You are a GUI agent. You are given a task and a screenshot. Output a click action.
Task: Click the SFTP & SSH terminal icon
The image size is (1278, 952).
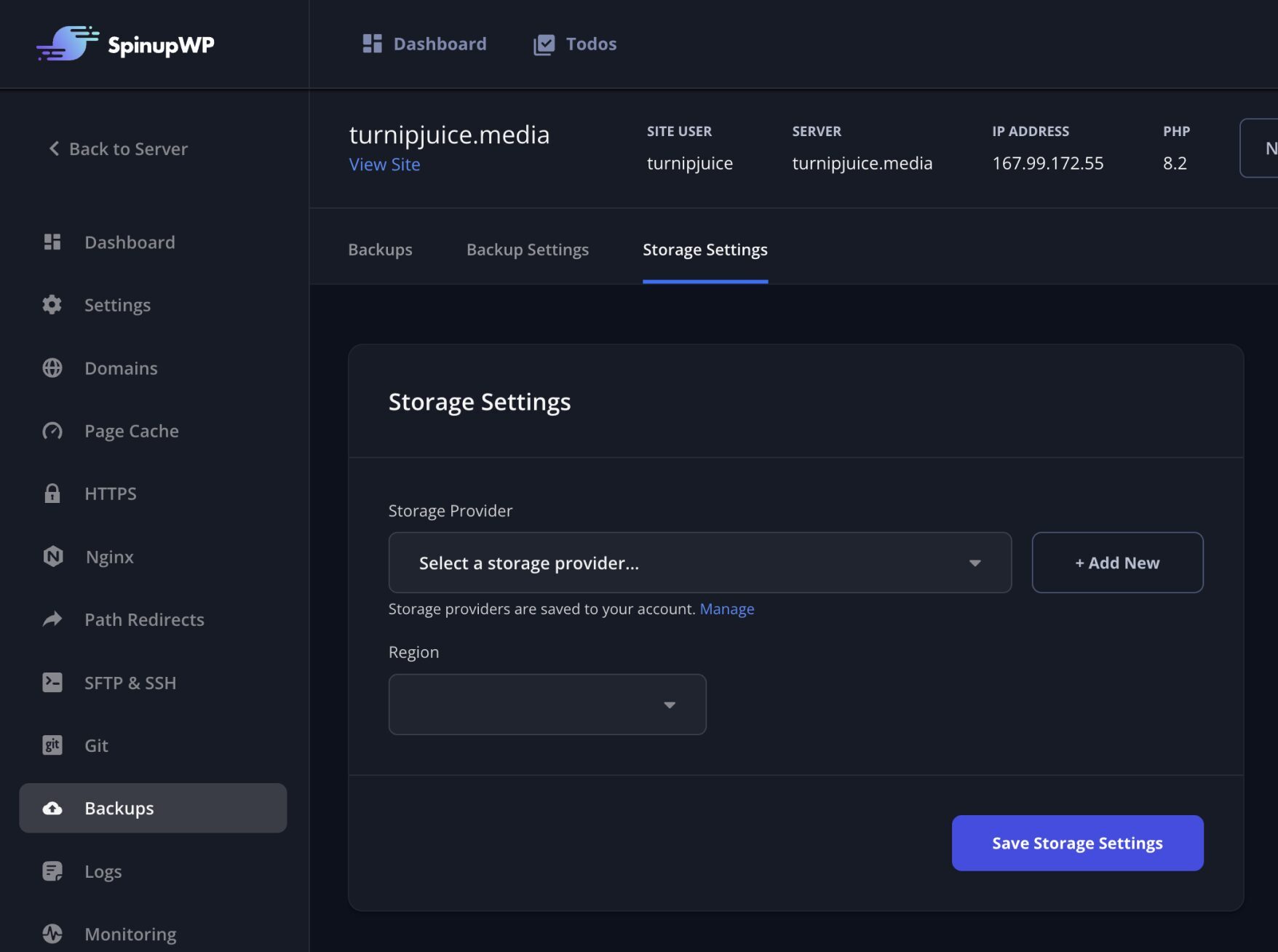click(52, 682)
